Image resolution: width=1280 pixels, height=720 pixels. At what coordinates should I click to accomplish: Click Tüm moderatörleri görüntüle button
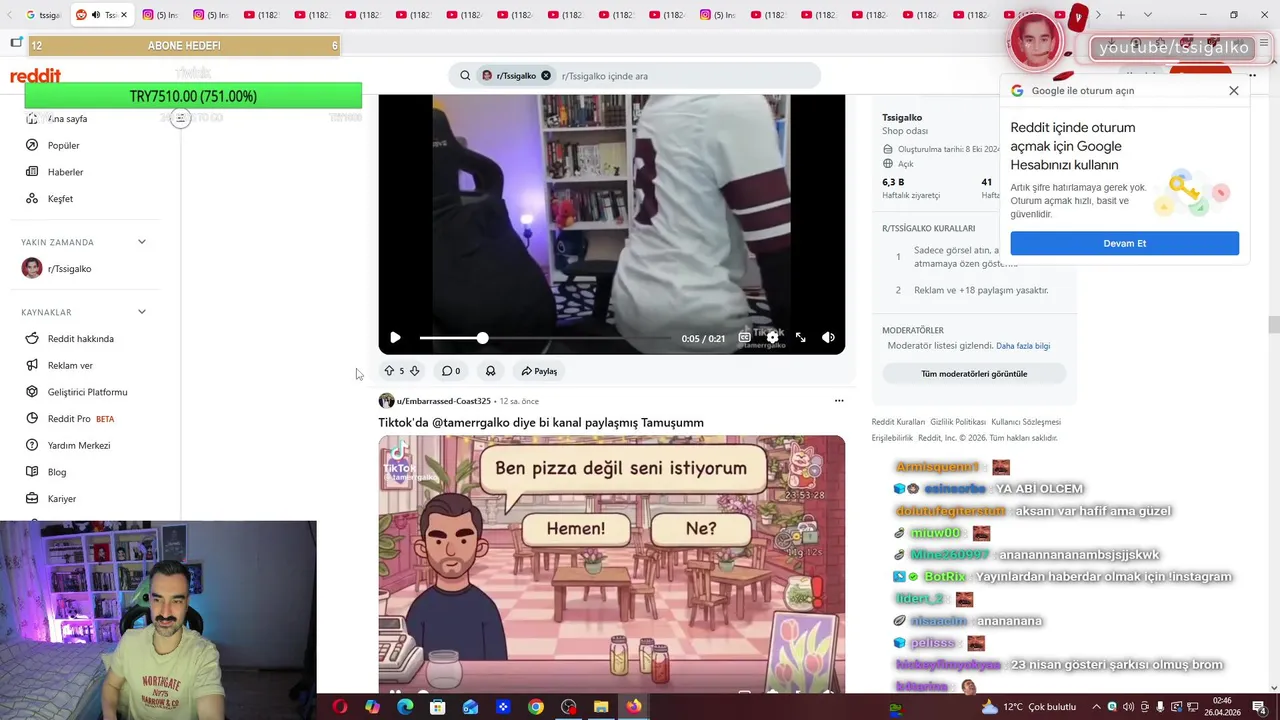[974, 374]
